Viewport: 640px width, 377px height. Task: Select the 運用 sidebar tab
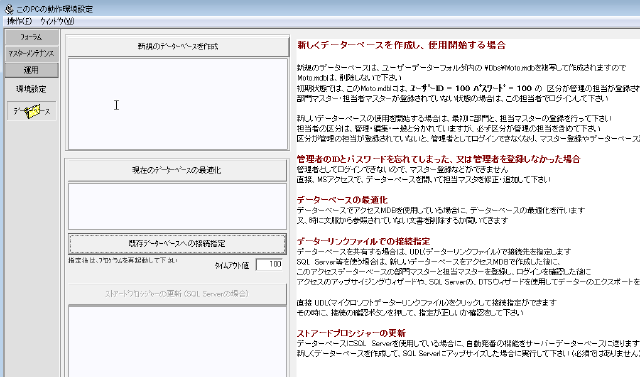(31, 70)
